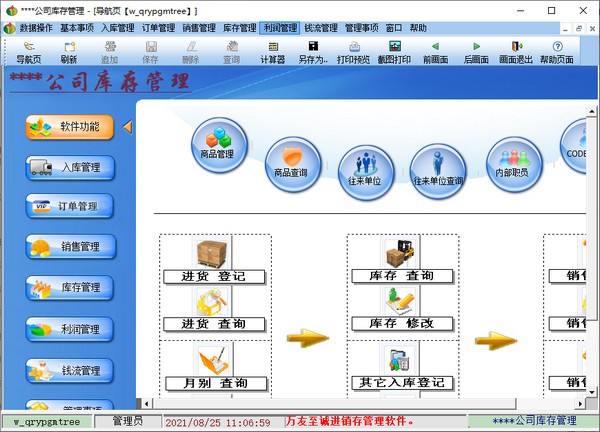Click the 导航页 toolbar icon
Viewport: 600px width, 432px height.
[28, 51]
